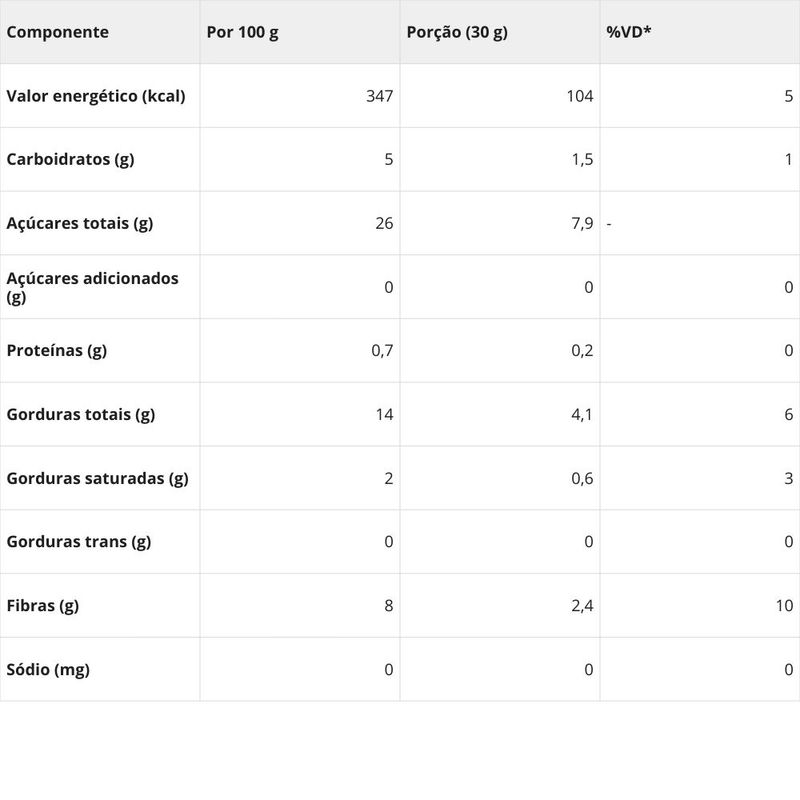Select the Gorduras saturadas (g) row label

[x=97, y=478]
